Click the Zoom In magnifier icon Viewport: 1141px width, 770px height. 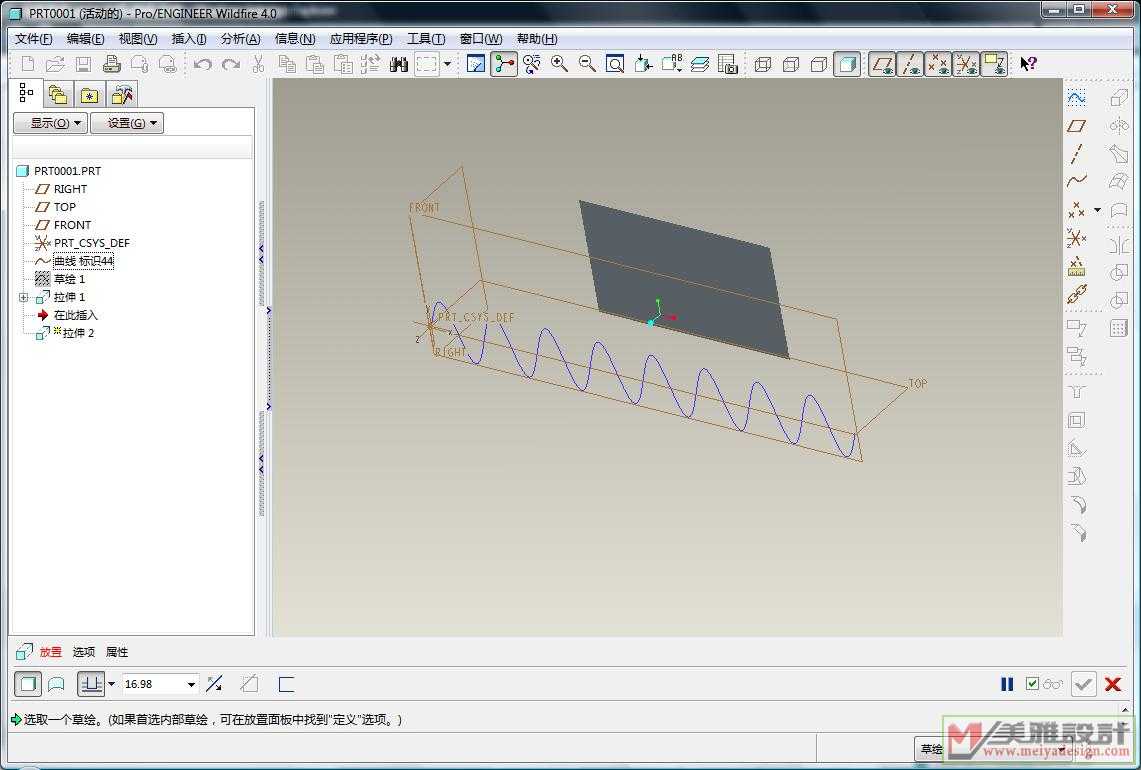click(x=560, y=64)
